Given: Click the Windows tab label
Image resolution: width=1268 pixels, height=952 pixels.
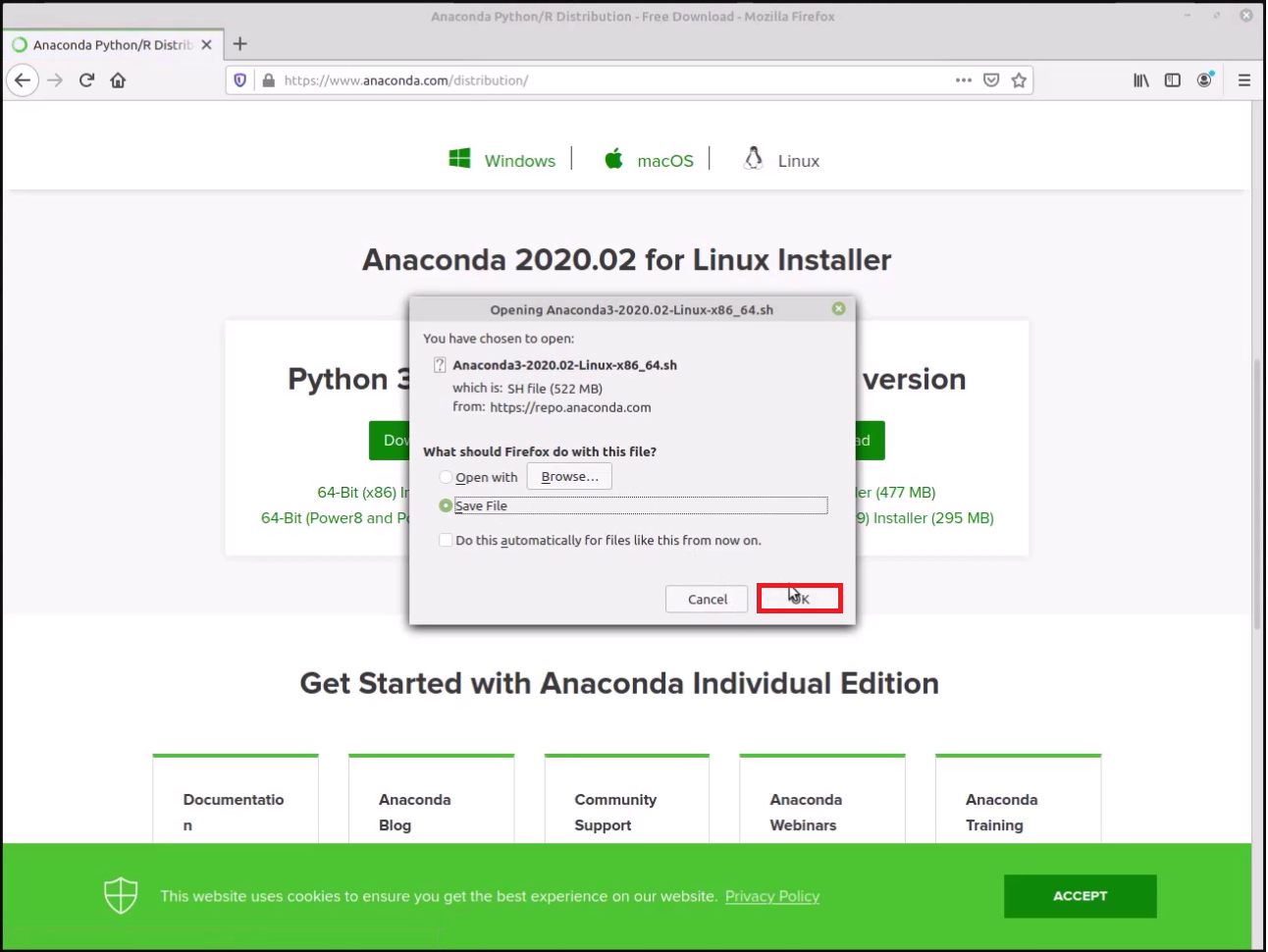Looking at the screenshot, I should tap(519, 161).
